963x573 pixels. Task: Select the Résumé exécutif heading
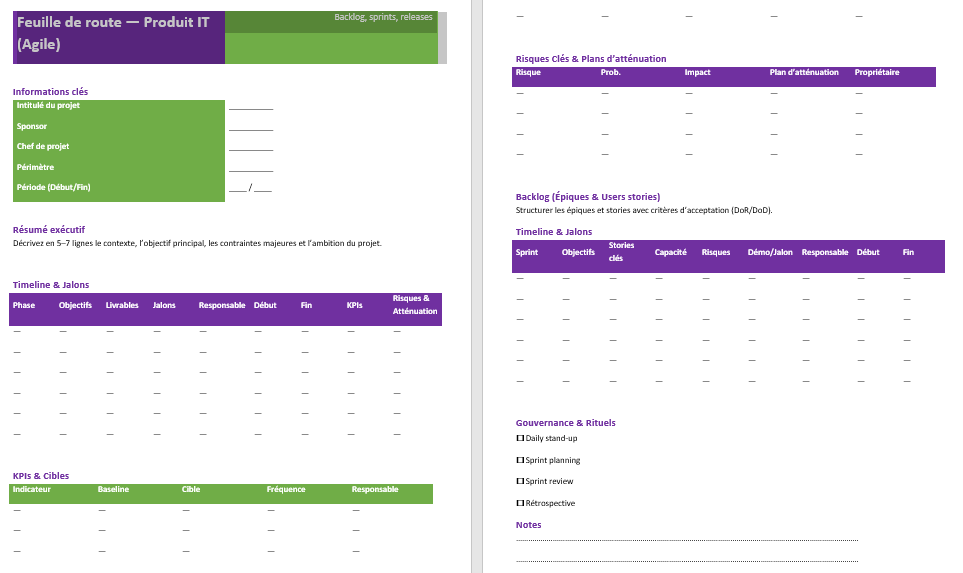tap(49, 229)
